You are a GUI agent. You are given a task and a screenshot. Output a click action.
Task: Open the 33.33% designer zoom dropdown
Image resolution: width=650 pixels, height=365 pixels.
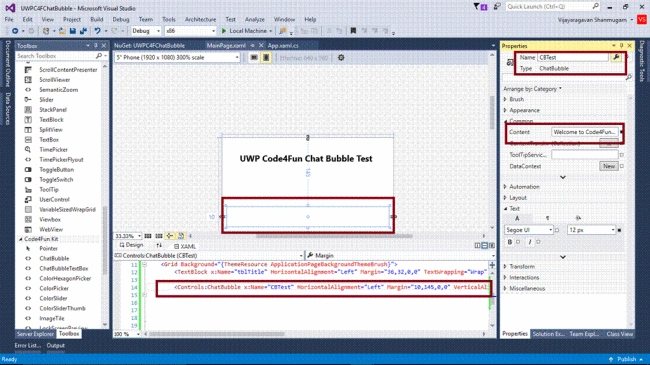[x=128, y=236]
